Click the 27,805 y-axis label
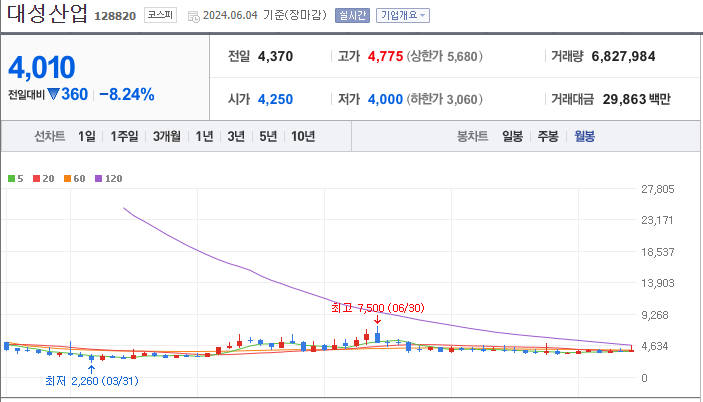Screen dimensions: 703x402 pyautogui.click(x=657, y=189)
